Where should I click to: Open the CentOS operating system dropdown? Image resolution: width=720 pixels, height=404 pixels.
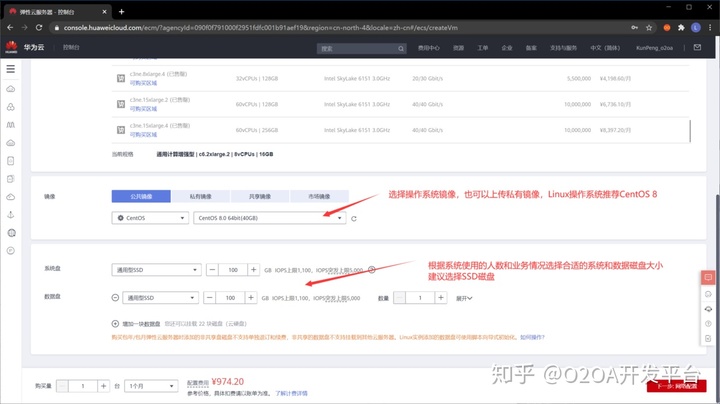tap(150, 218)
